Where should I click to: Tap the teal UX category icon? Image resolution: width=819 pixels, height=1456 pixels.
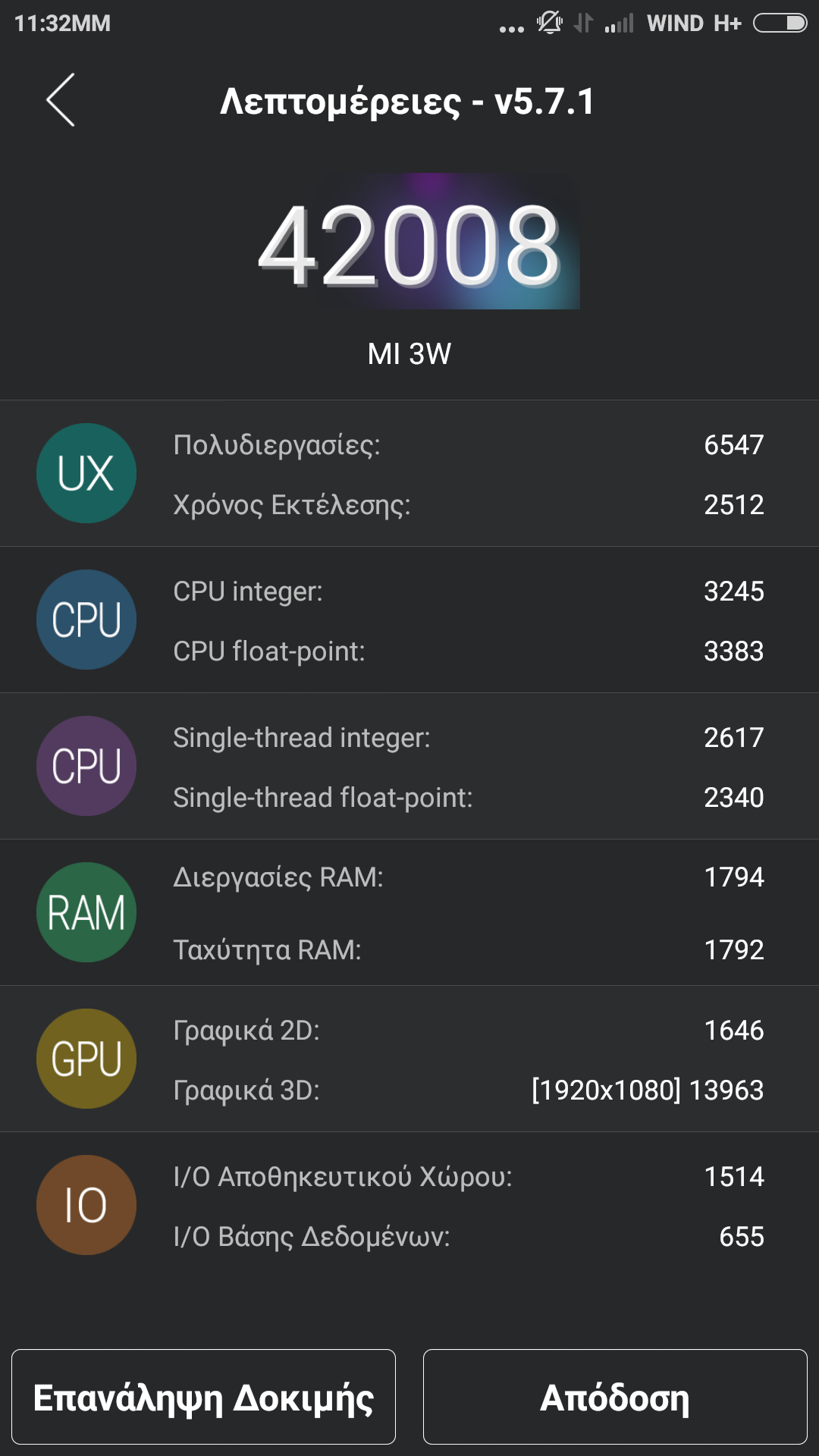(x=86, y=473)
